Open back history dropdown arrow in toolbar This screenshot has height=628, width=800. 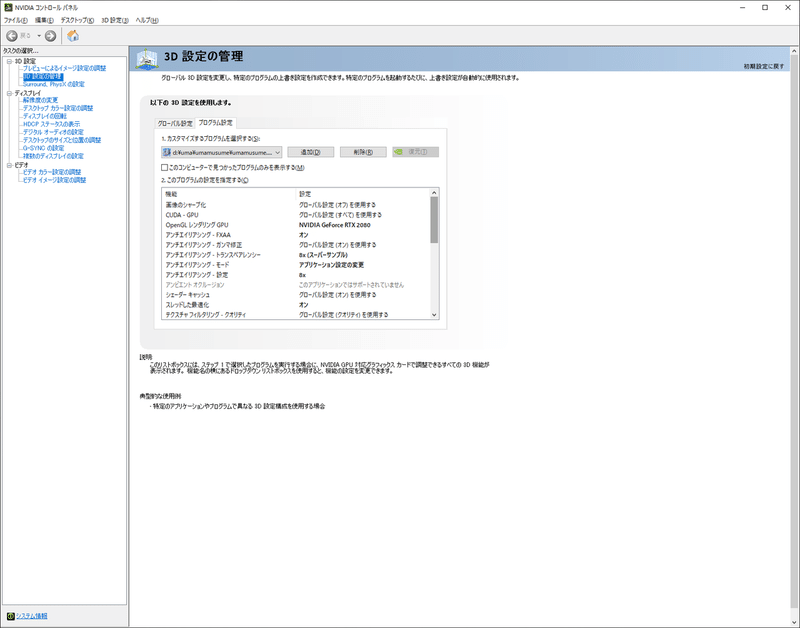pos(39,36)
